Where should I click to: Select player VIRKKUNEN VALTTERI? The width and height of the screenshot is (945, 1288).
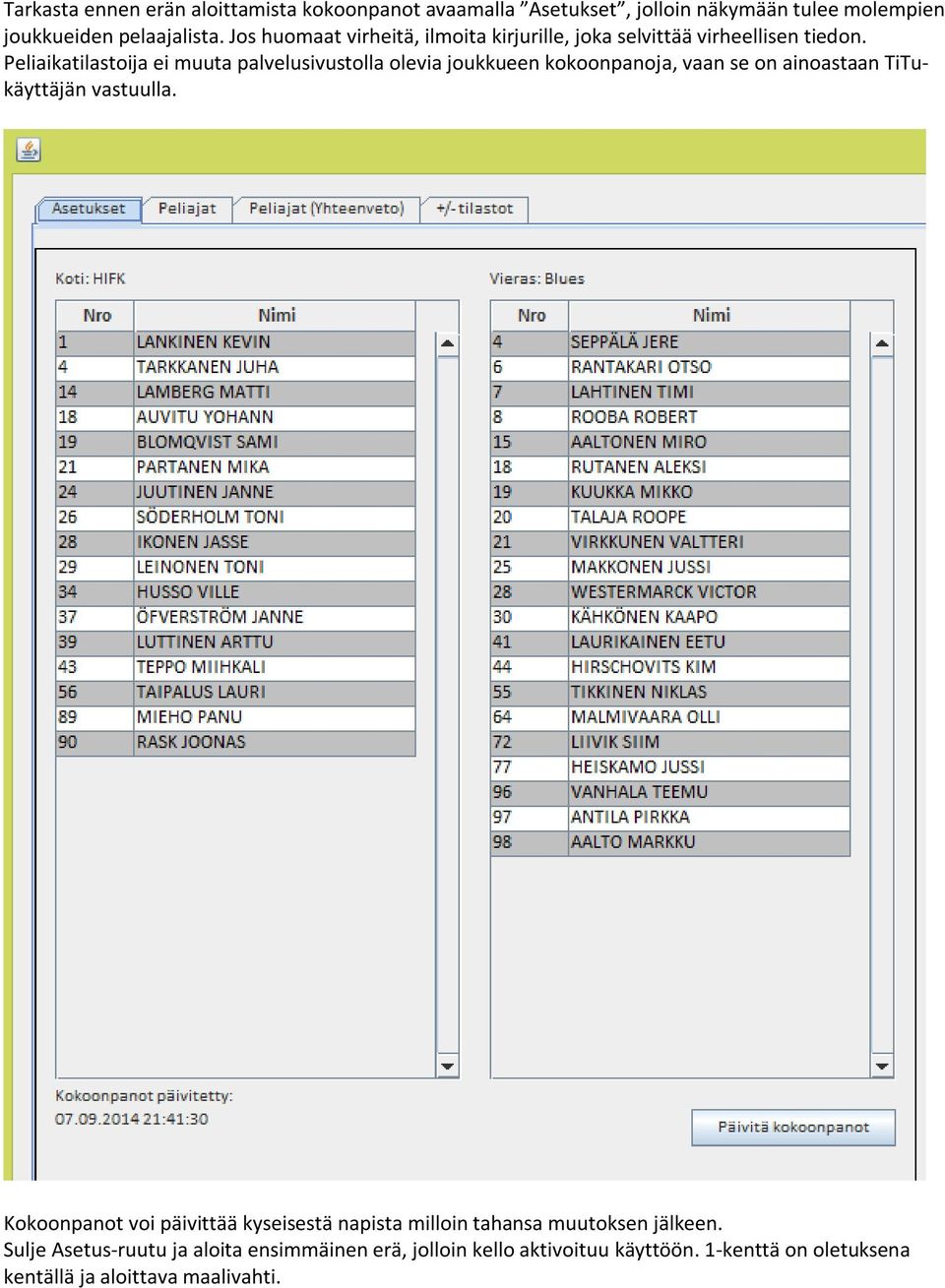(670, 542)
